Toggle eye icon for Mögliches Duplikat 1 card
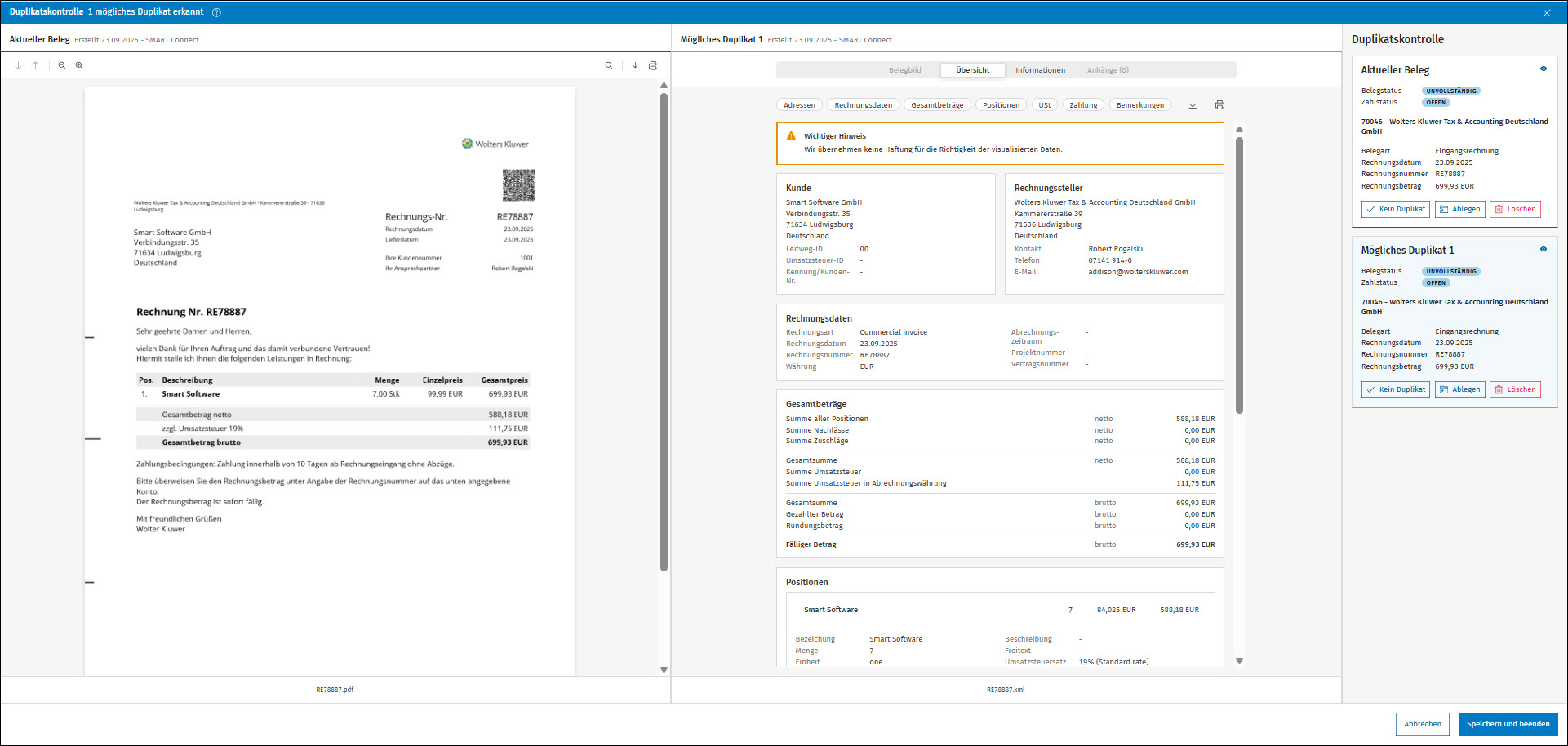The width and height of the screenshot is (1568, 746). coord(1544,249)
